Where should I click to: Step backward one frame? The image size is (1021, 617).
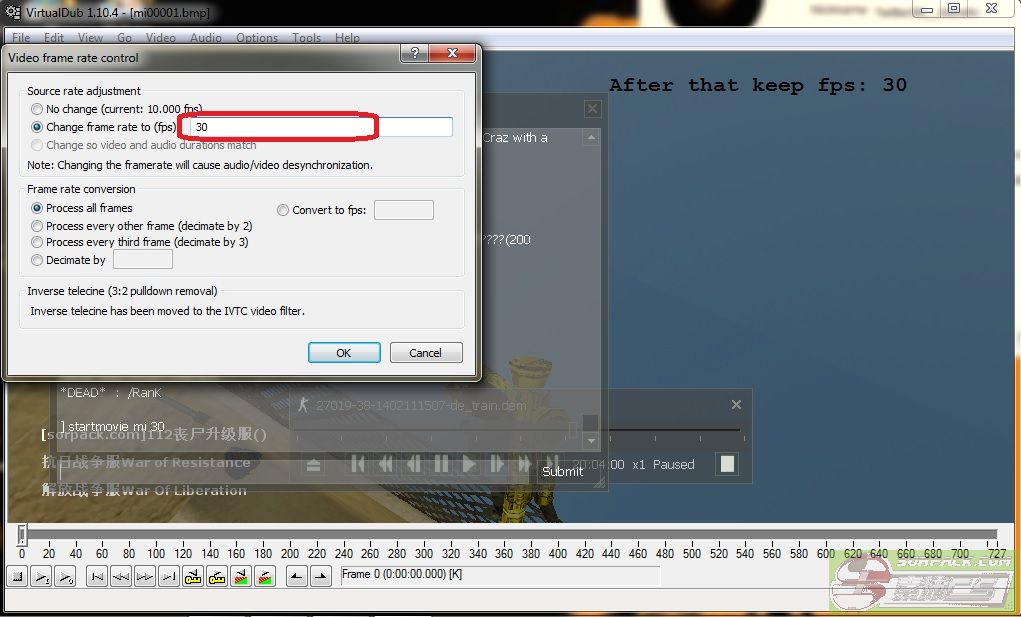[121, 576]
